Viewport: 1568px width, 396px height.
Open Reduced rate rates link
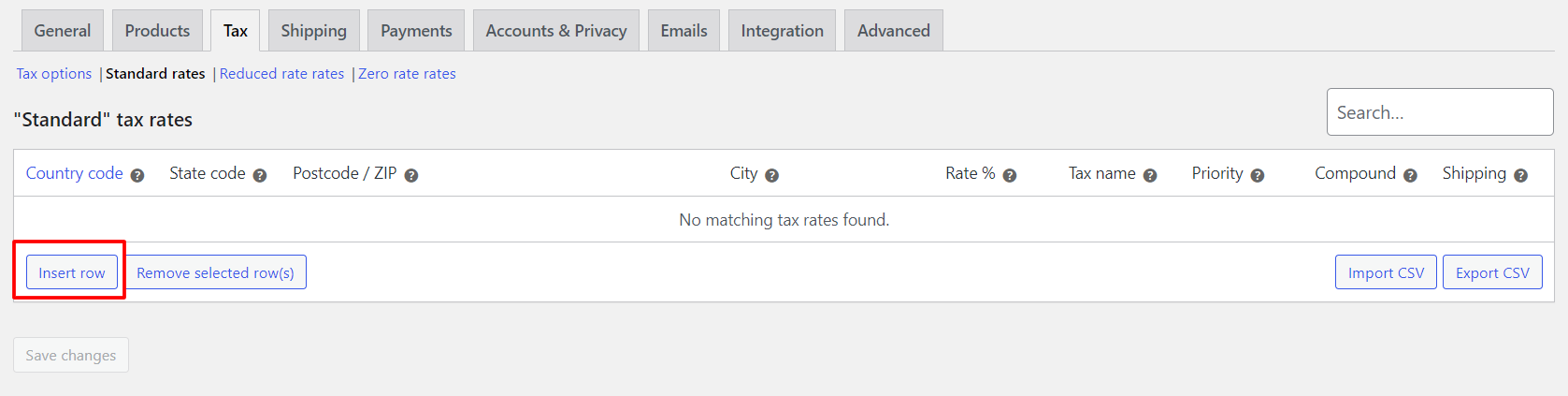click(x=281, y=74)
